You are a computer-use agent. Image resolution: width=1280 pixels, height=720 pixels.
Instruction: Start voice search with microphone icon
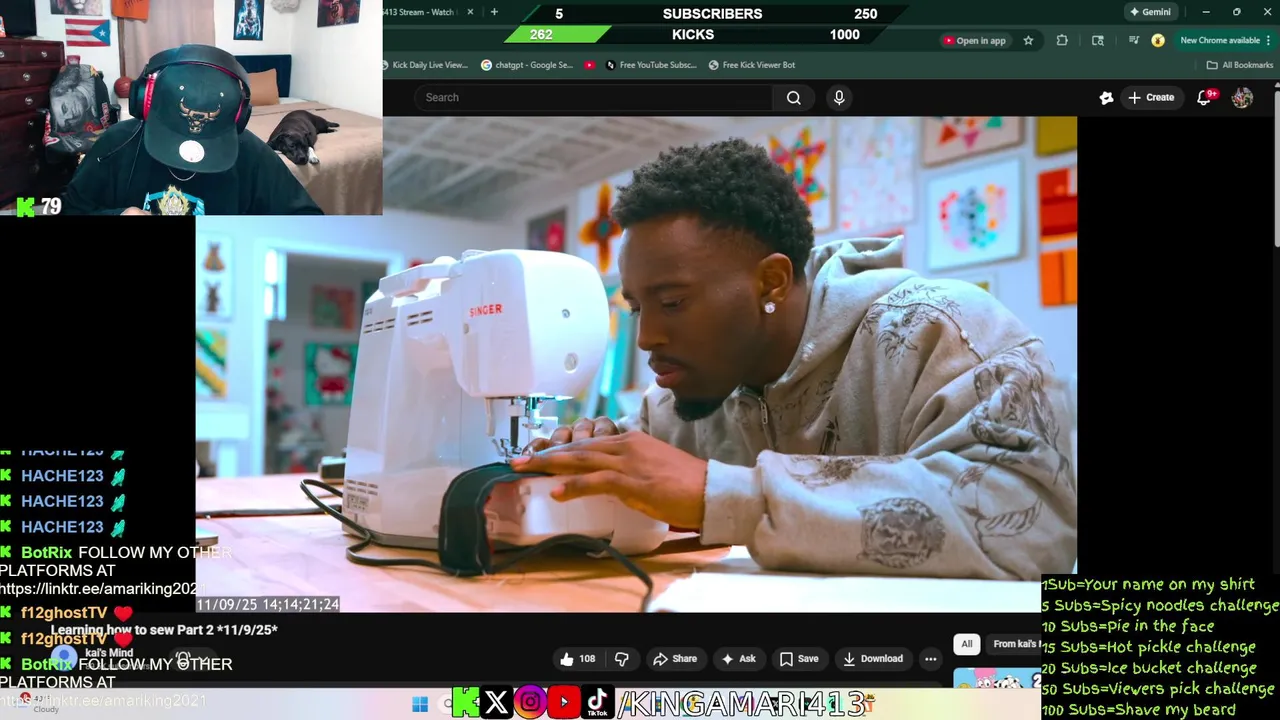[839, 97]
